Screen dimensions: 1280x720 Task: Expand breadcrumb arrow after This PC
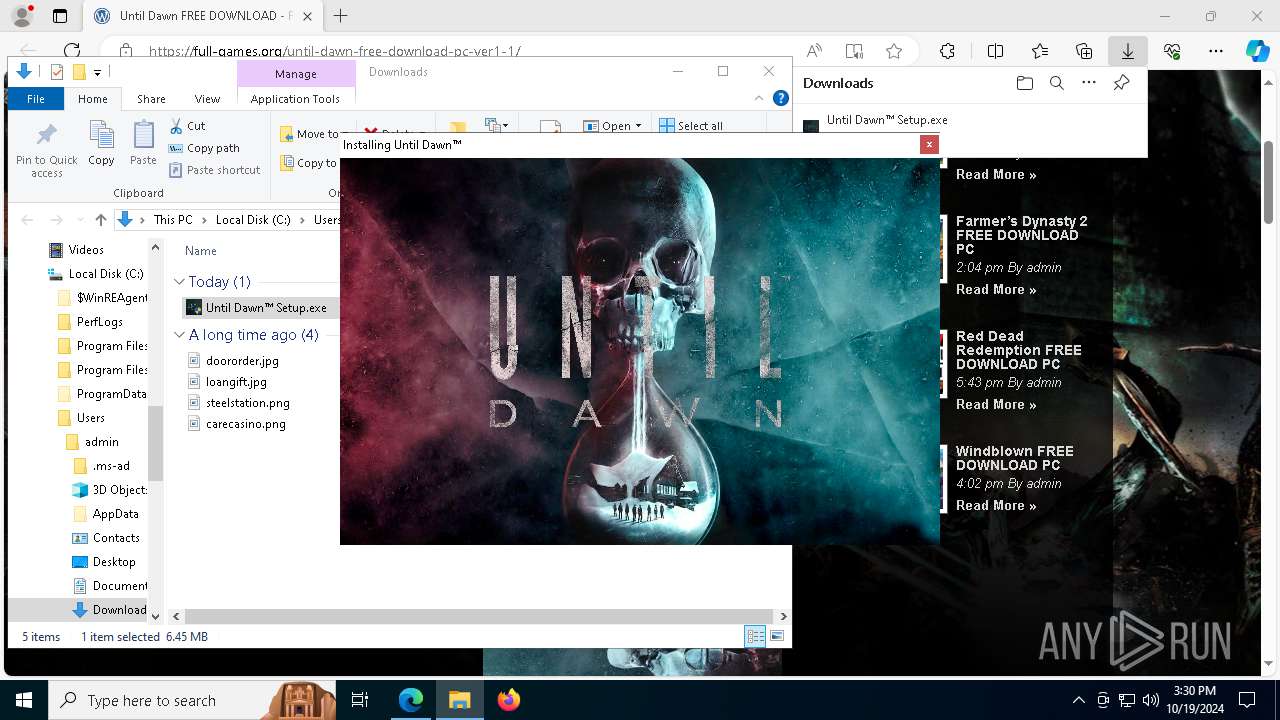point(204,220)
